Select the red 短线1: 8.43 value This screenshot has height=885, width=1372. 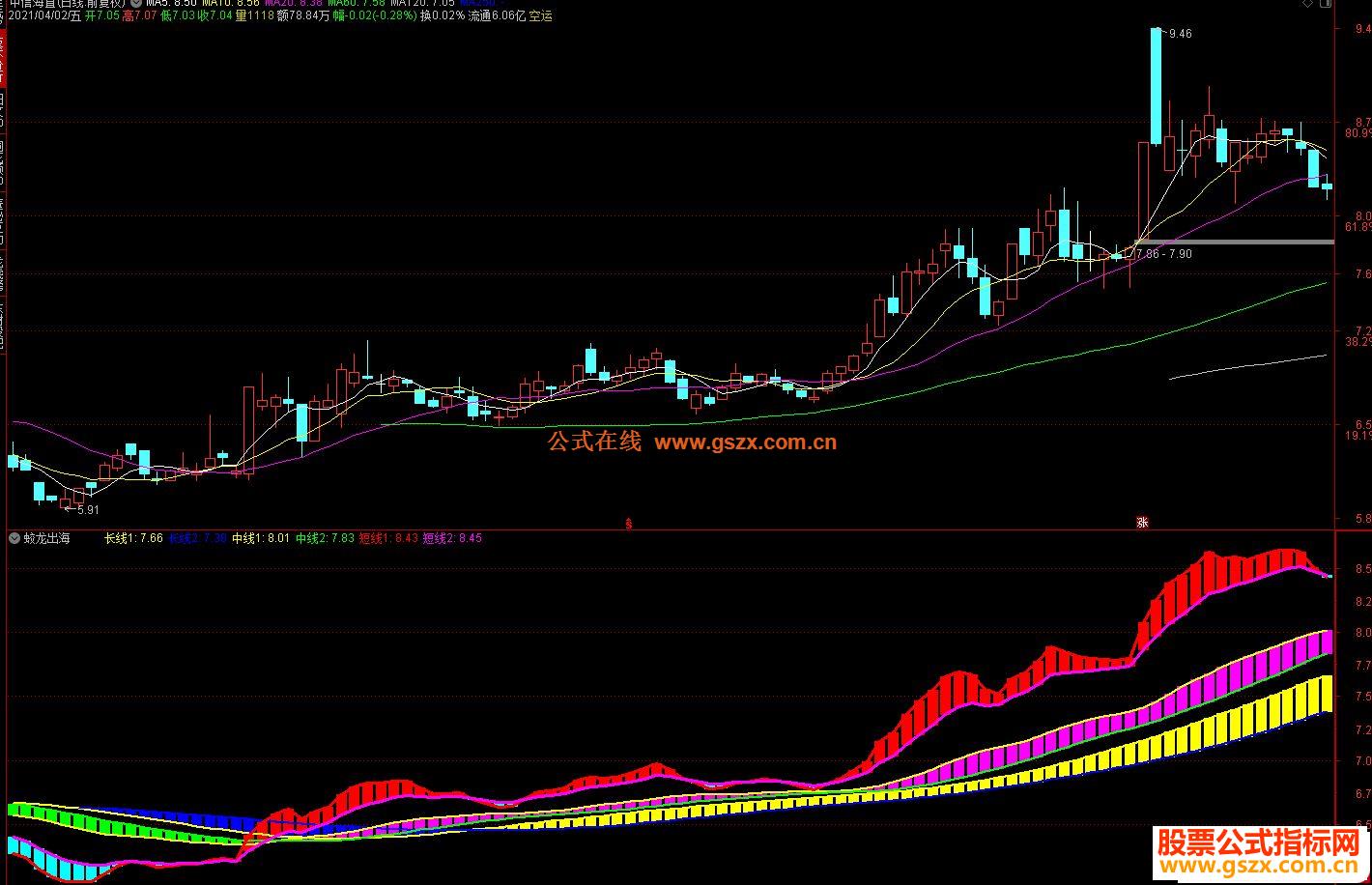388,538
